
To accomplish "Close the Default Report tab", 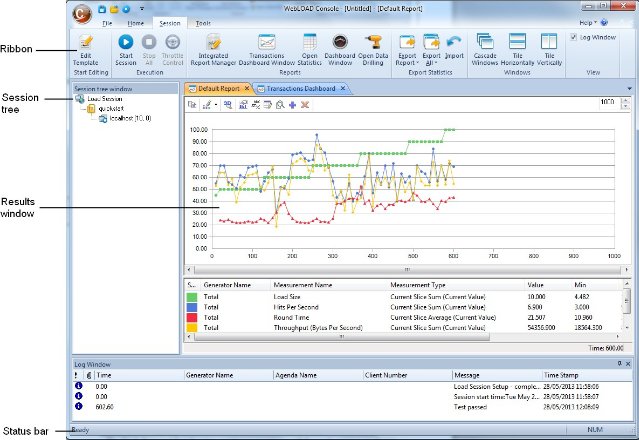I will coord(247,89).
